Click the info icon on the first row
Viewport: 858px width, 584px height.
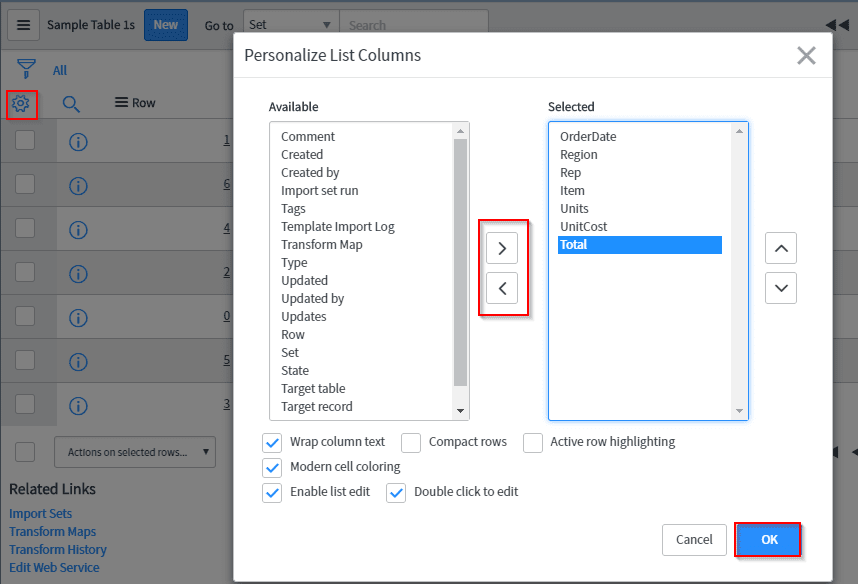(78, 142)
